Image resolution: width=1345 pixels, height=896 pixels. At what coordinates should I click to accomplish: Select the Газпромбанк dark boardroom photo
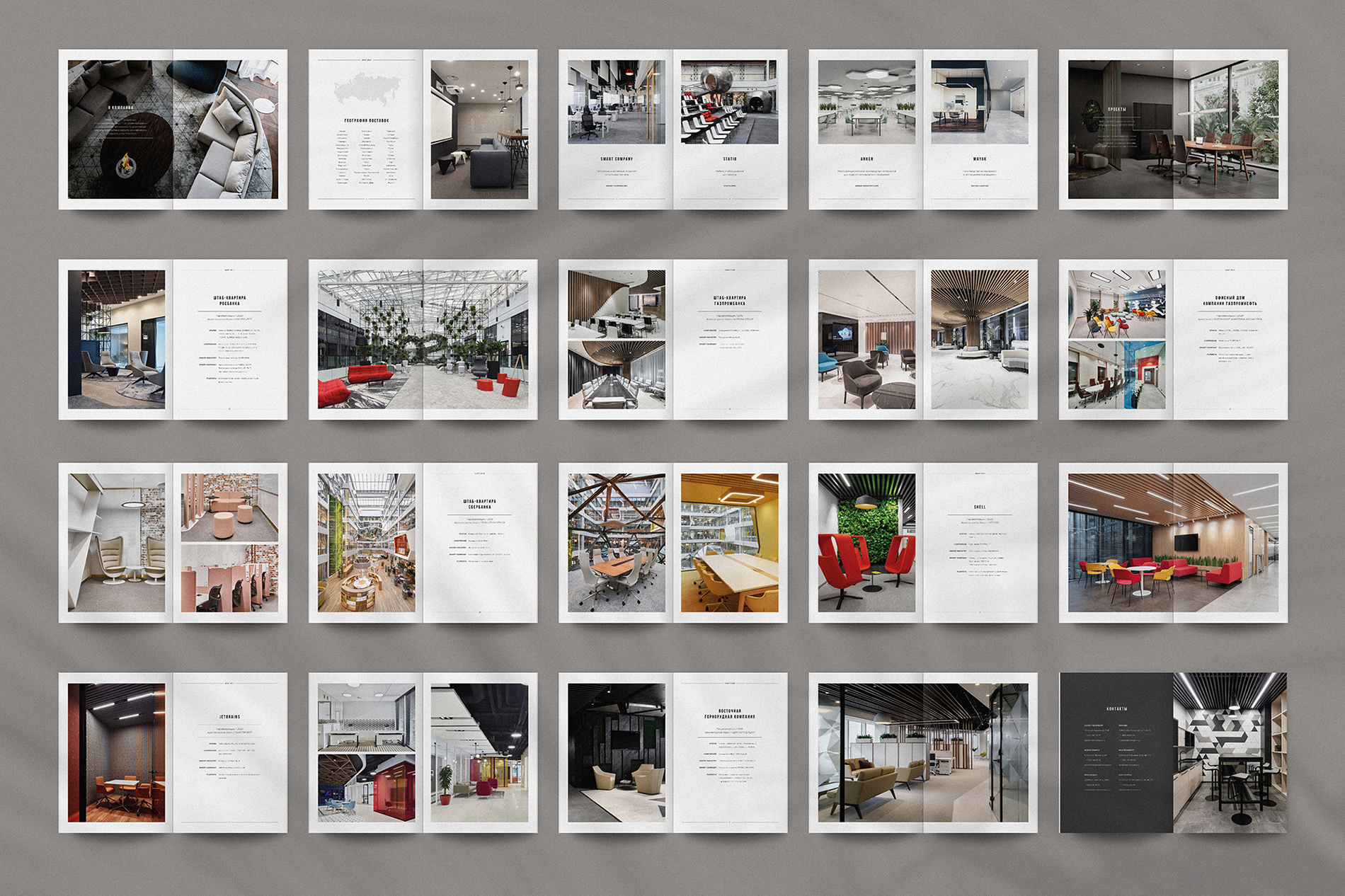point(617,375)
